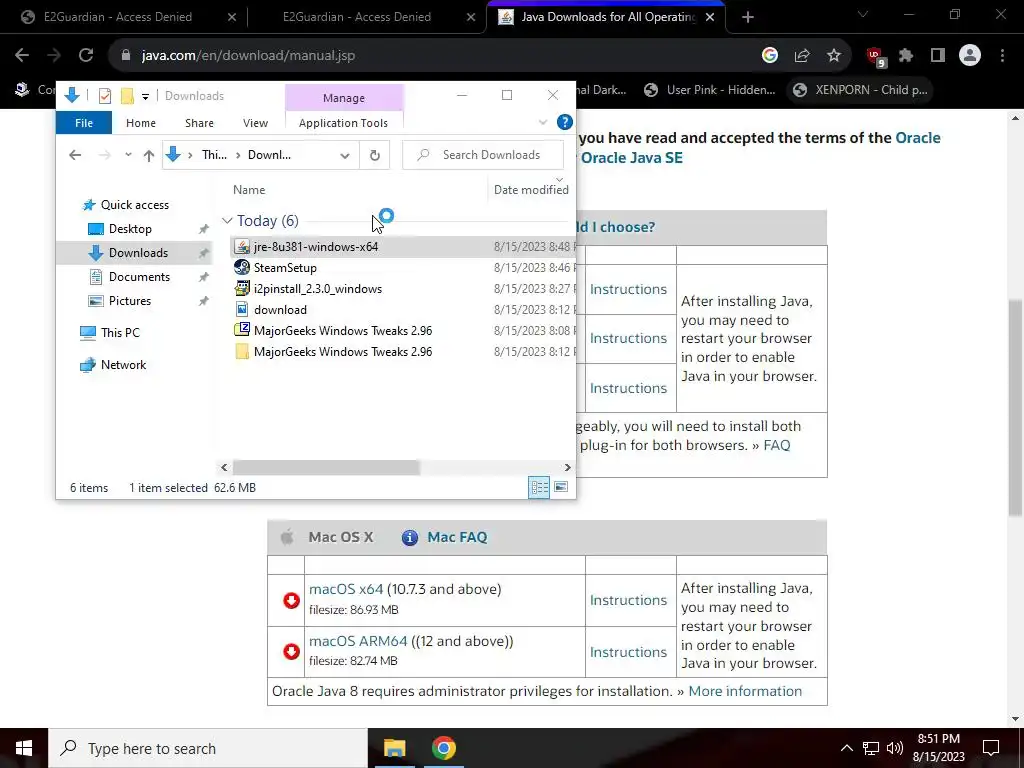This screenshot has width=1024, height=768.
Task: Click the macOS ARM64 download link
Action: (x=358, y=641)
